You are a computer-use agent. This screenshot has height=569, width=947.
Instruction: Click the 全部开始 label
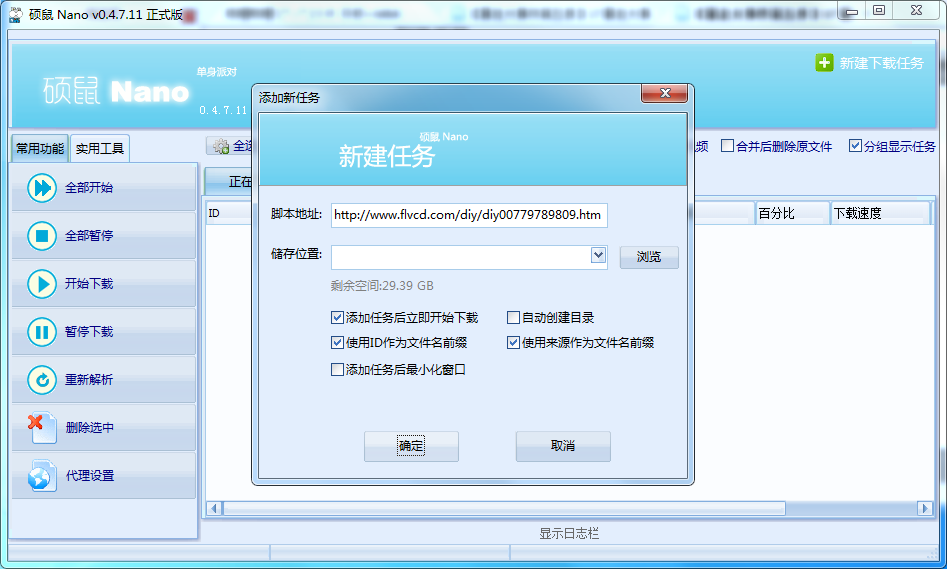pos(89,188)
